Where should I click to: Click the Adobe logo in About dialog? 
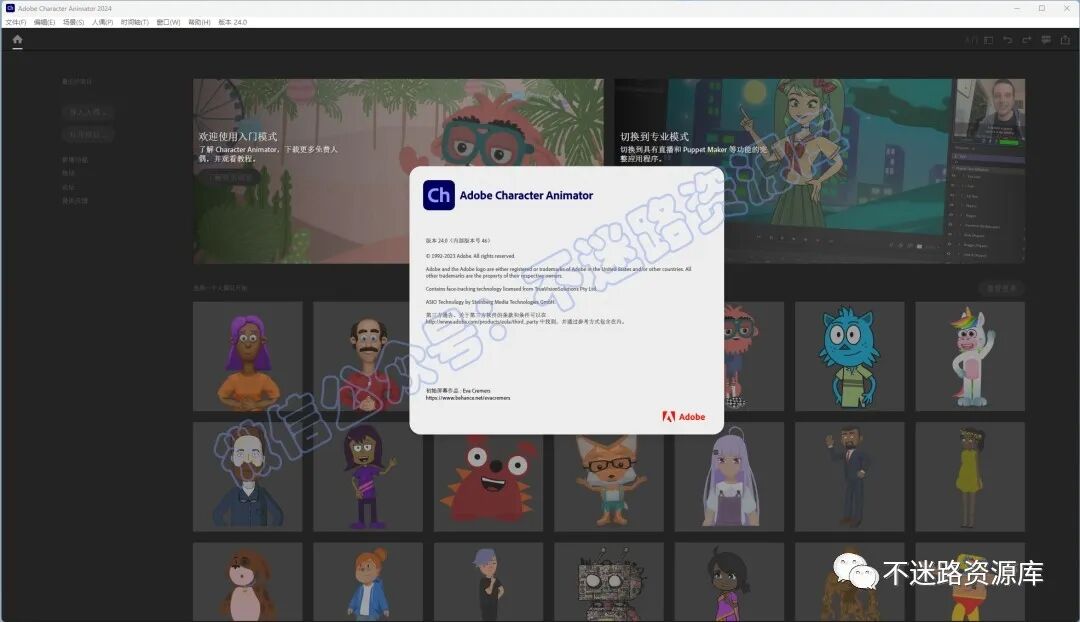click(x=683, y=417)
